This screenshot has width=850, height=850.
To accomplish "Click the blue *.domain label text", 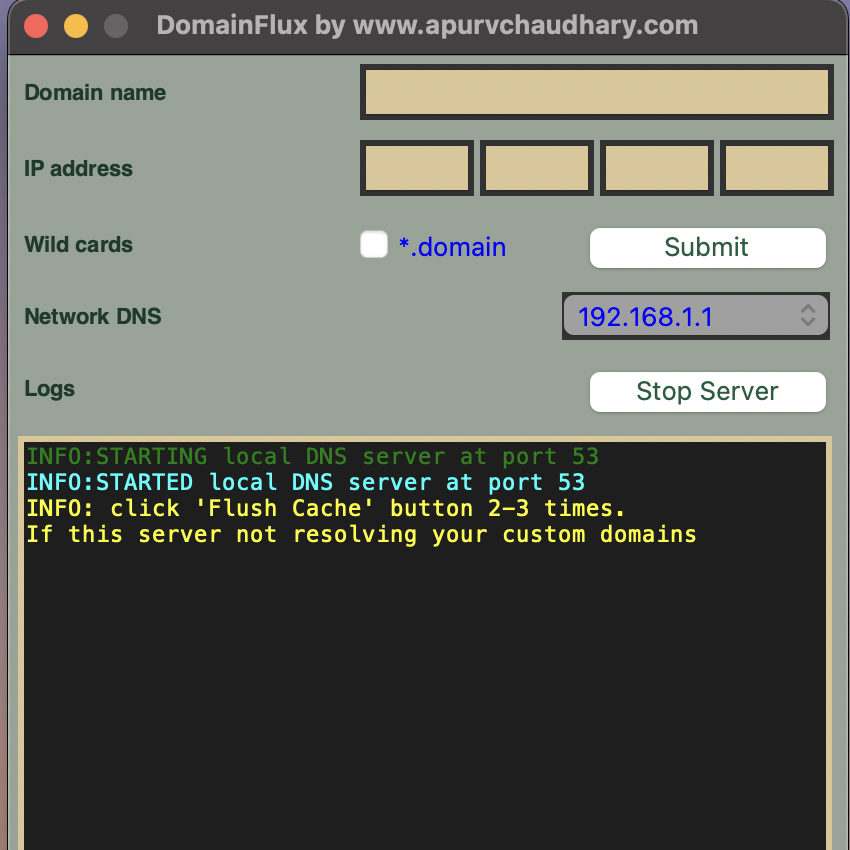I will 452,247.
